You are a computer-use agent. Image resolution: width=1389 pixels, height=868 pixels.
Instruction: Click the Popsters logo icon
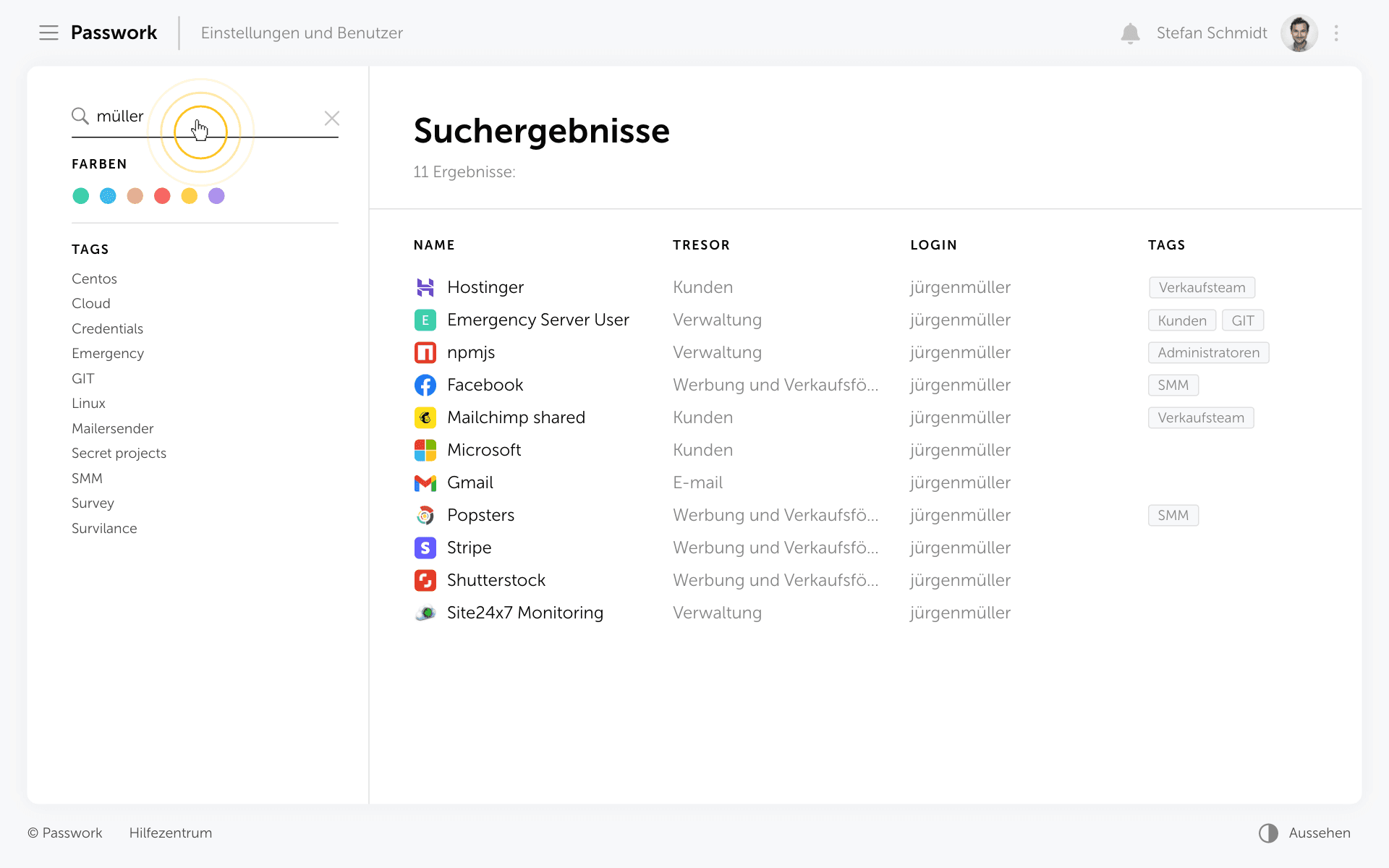(x=425, y=515)
